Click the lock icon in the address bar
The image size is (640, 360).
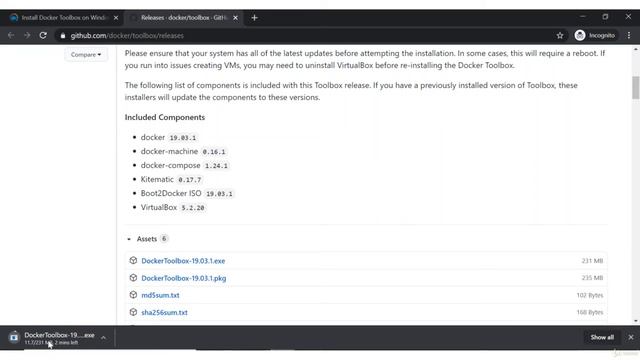click(x=62, y=36)
